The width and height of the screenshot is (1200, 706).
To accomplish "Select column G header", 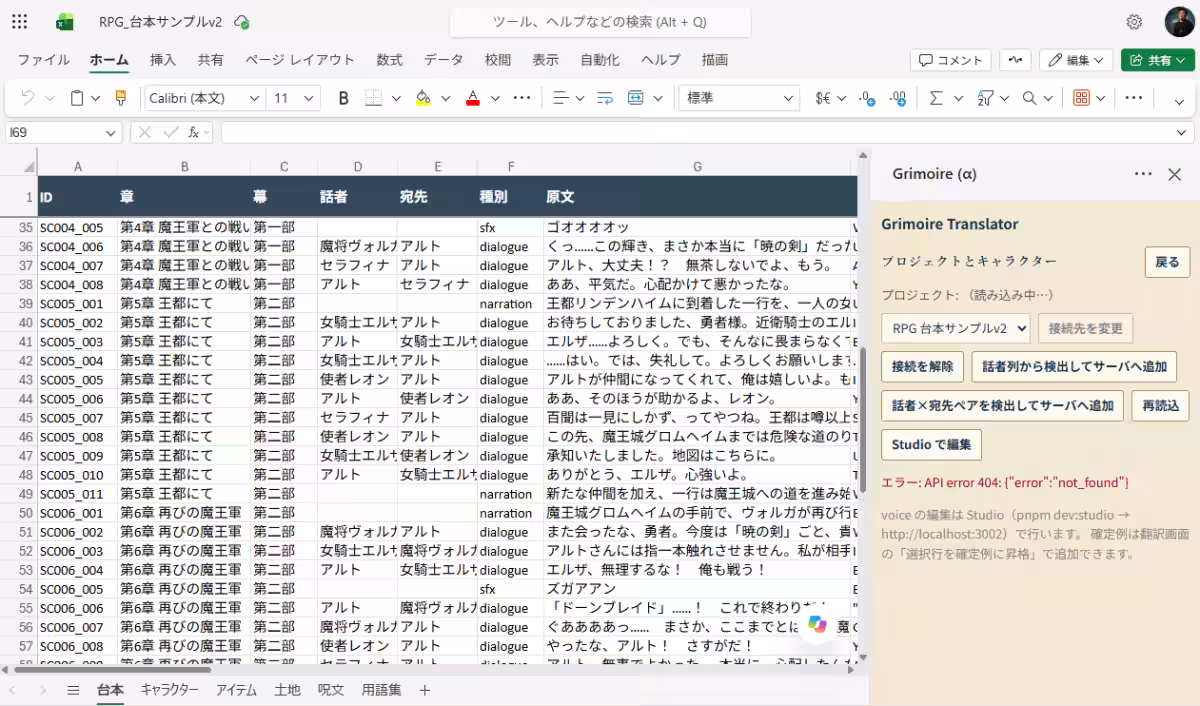I will point(697,166).
